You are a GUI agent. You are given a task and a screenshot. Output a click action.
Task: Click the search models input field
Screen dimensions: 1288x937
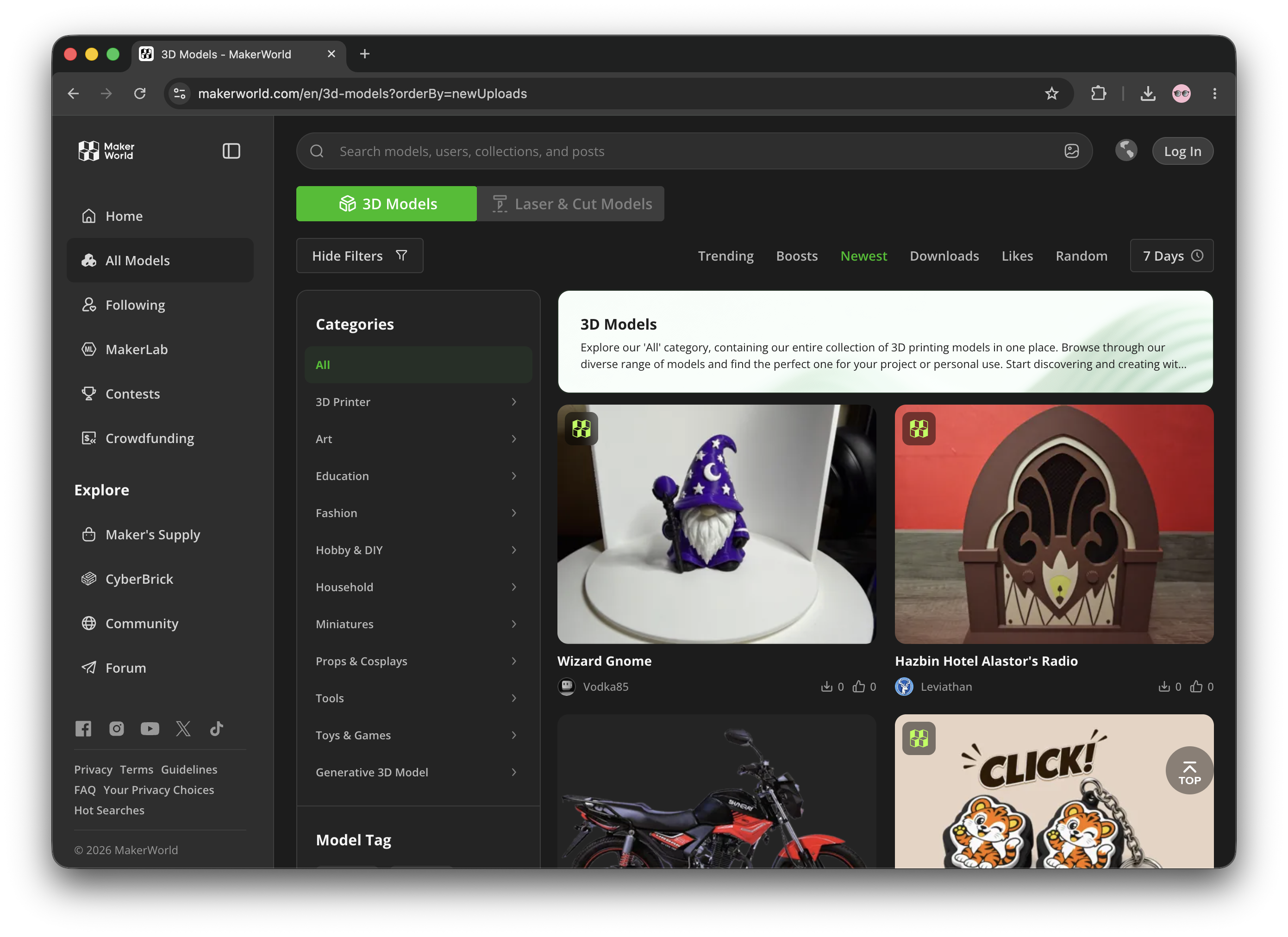694,151
